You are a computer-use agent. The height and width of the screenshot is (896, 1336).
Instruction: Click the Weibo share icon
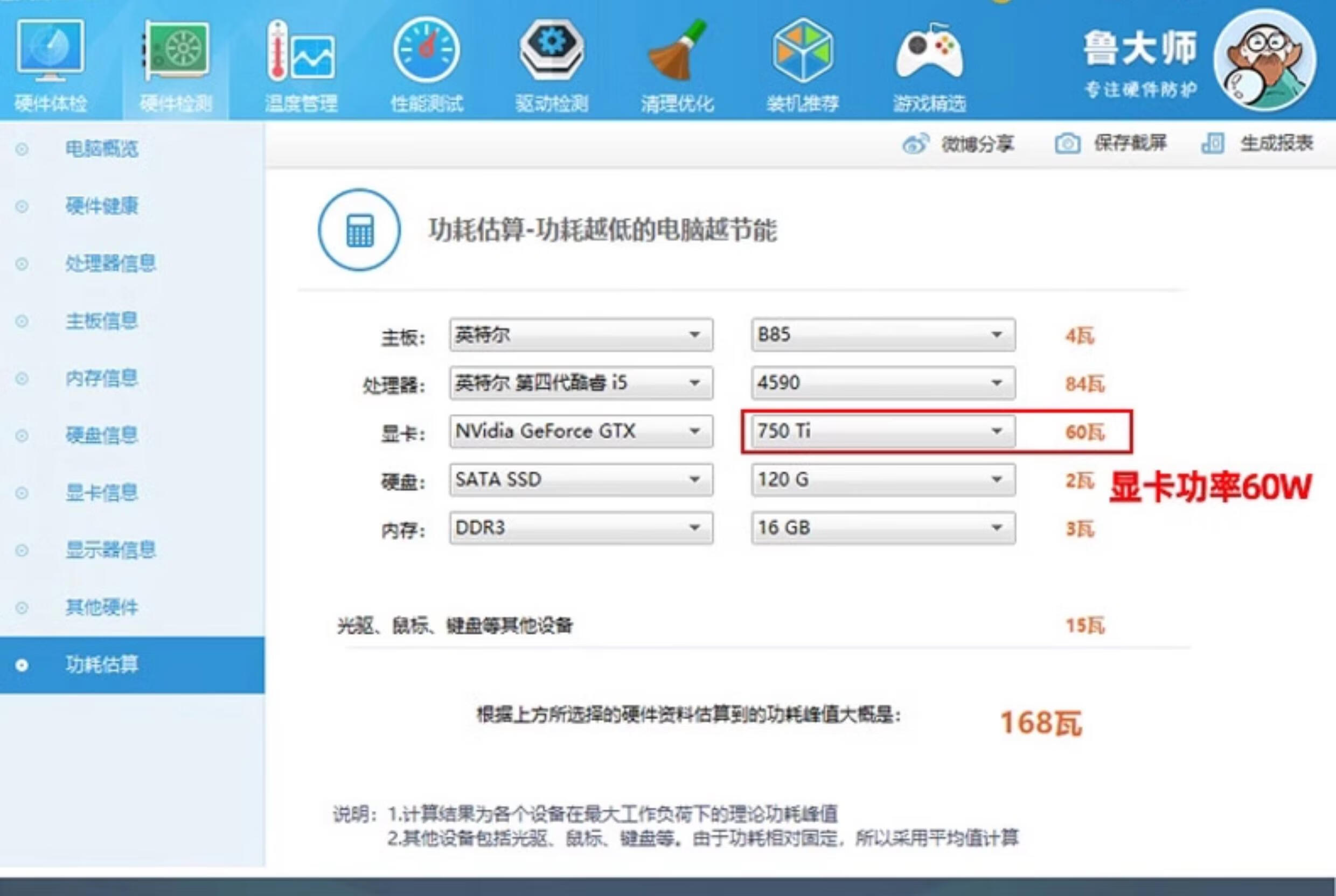click(x=916, y=143)
